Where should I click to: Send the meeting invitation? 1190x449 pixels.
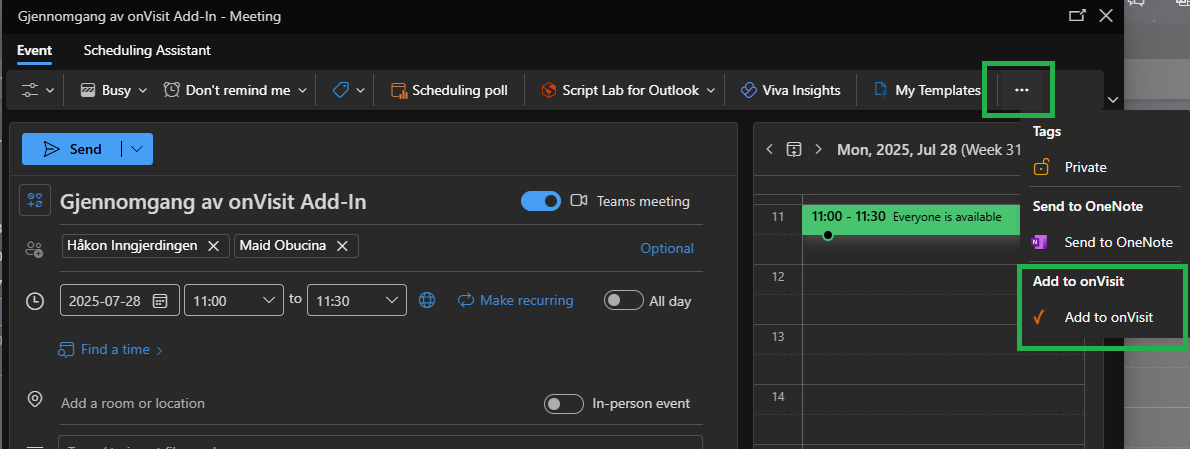click(72, 149)
